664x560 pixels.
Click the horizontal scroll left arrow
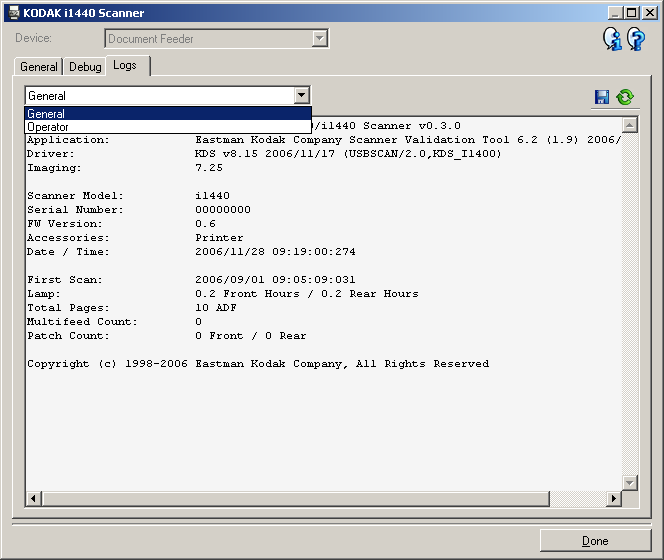click(x=33, y=499)
